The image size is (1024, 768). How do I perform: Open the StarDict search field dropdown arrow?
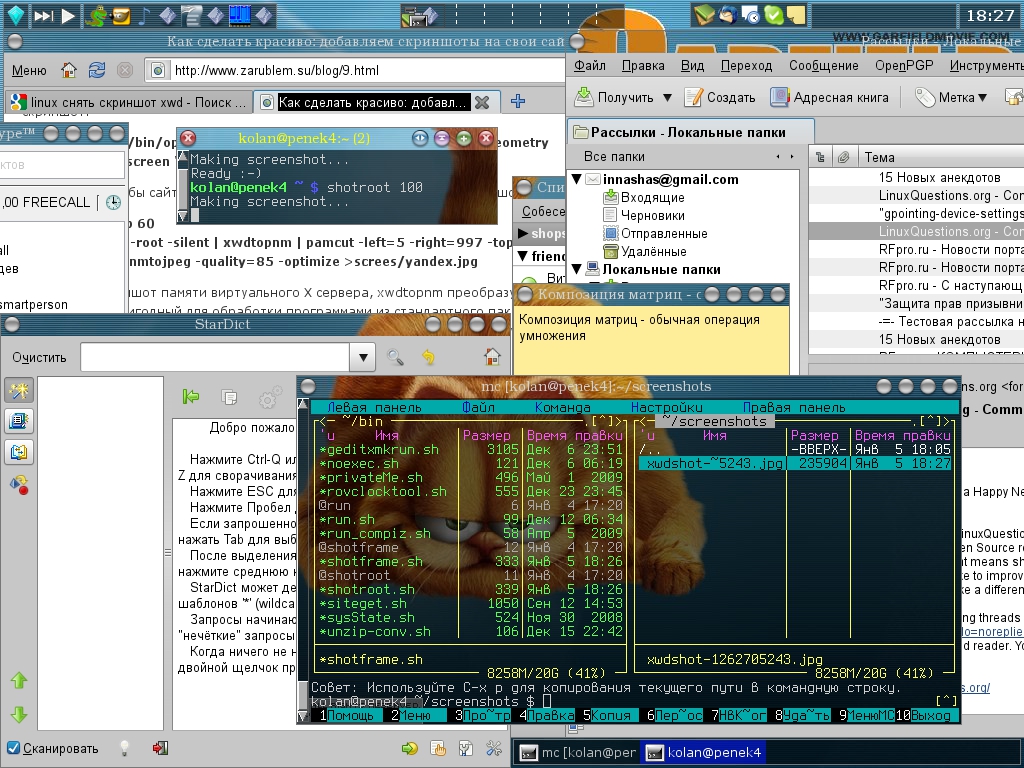point(363,357)
